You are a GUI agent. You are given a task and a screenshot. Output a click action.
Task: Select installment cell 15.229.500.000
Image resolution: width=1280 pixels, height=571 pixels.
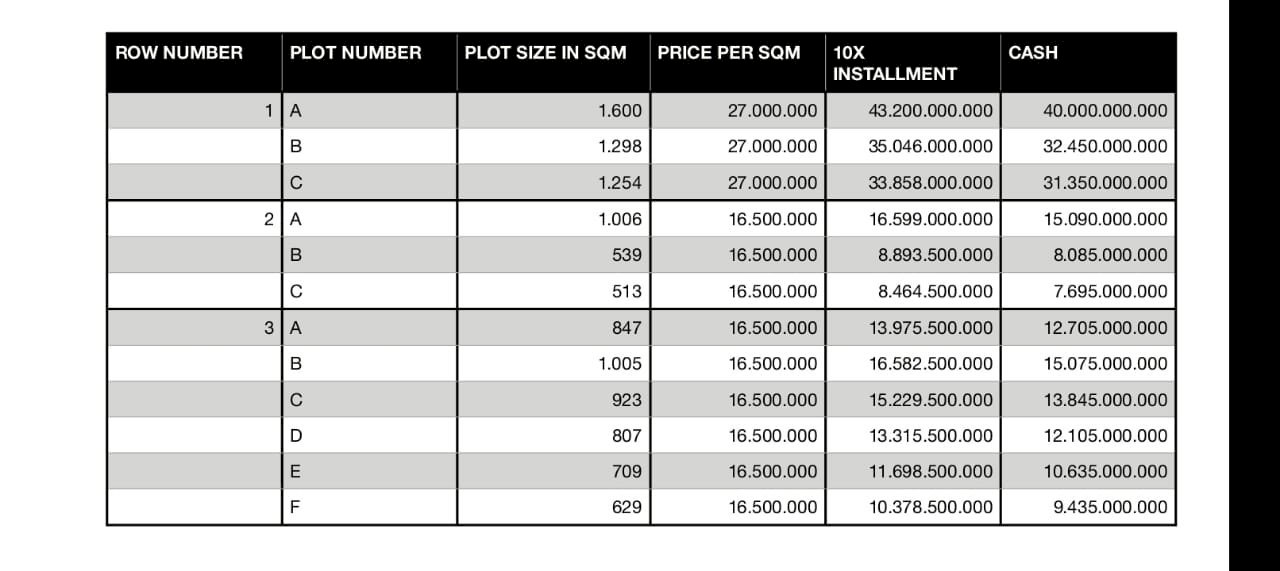click(x=930, y=399)
